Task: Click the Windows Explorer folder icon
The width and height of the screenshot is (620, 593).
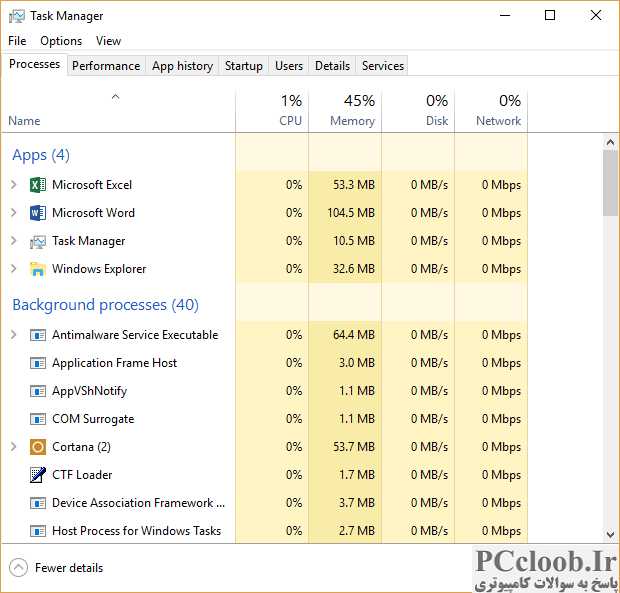Action: (38, 269)
